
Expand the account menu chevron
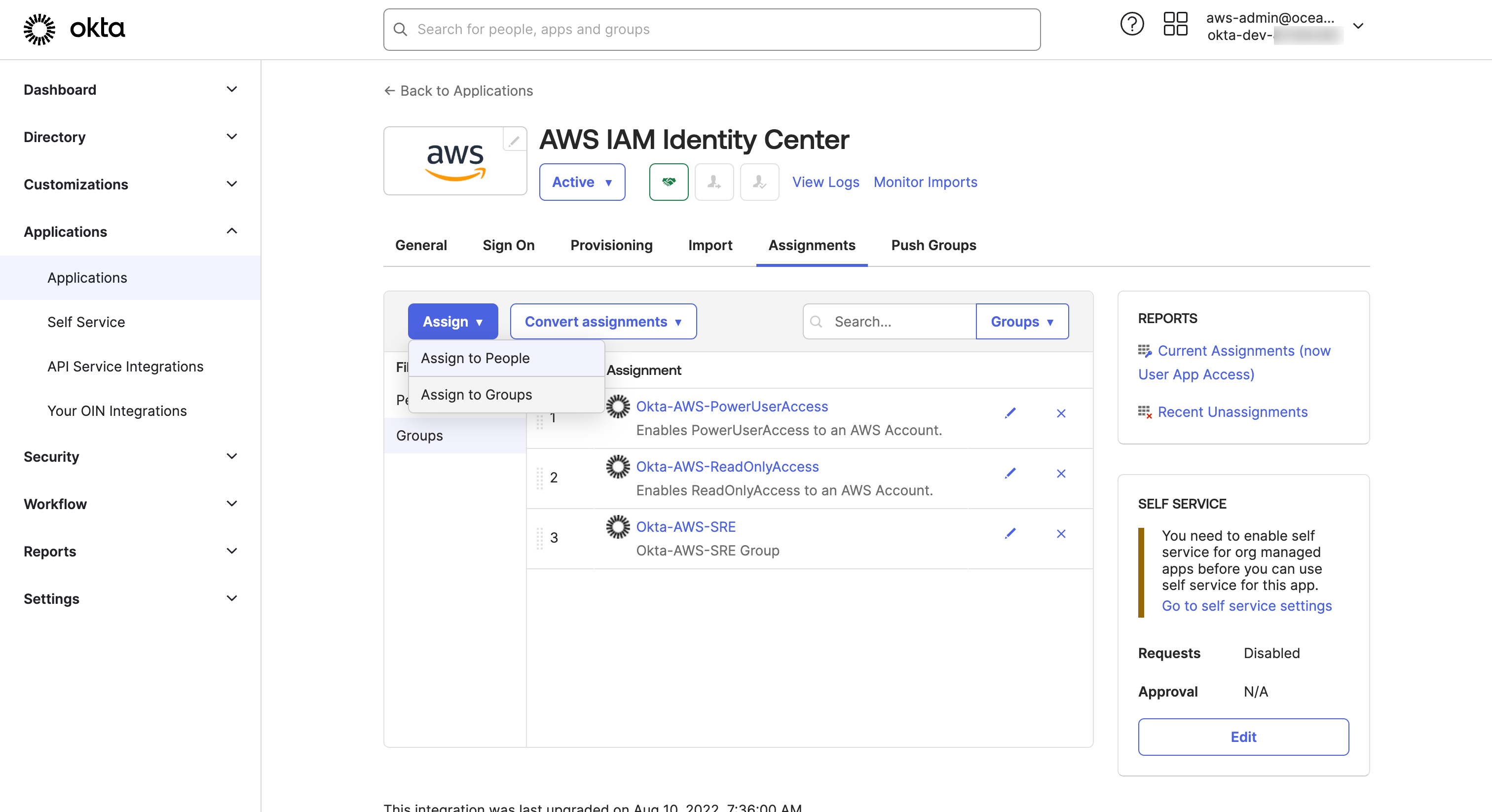coord(1358,26)
